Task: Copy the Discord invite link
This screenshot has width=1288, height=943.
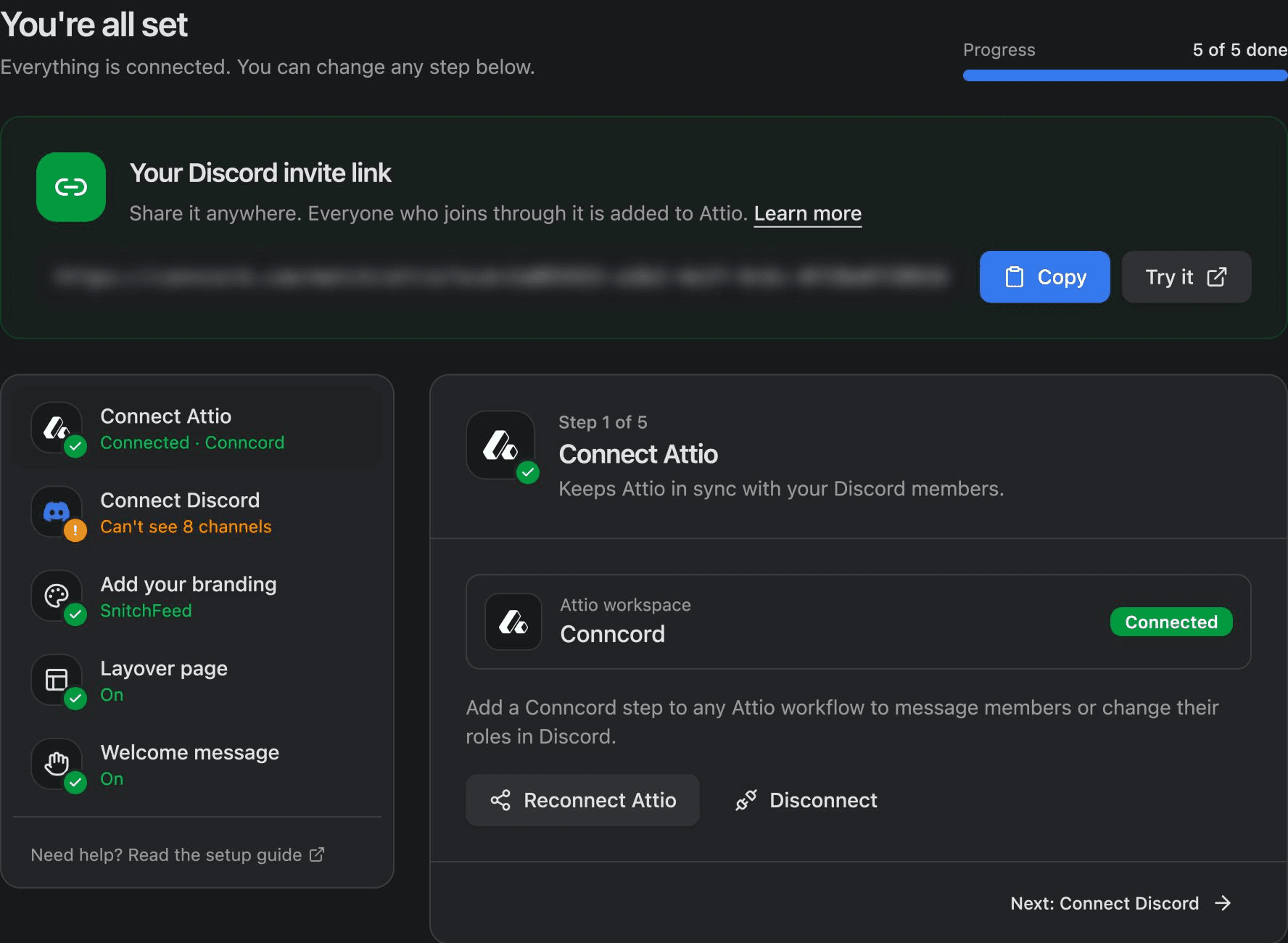Action: 1044,277
